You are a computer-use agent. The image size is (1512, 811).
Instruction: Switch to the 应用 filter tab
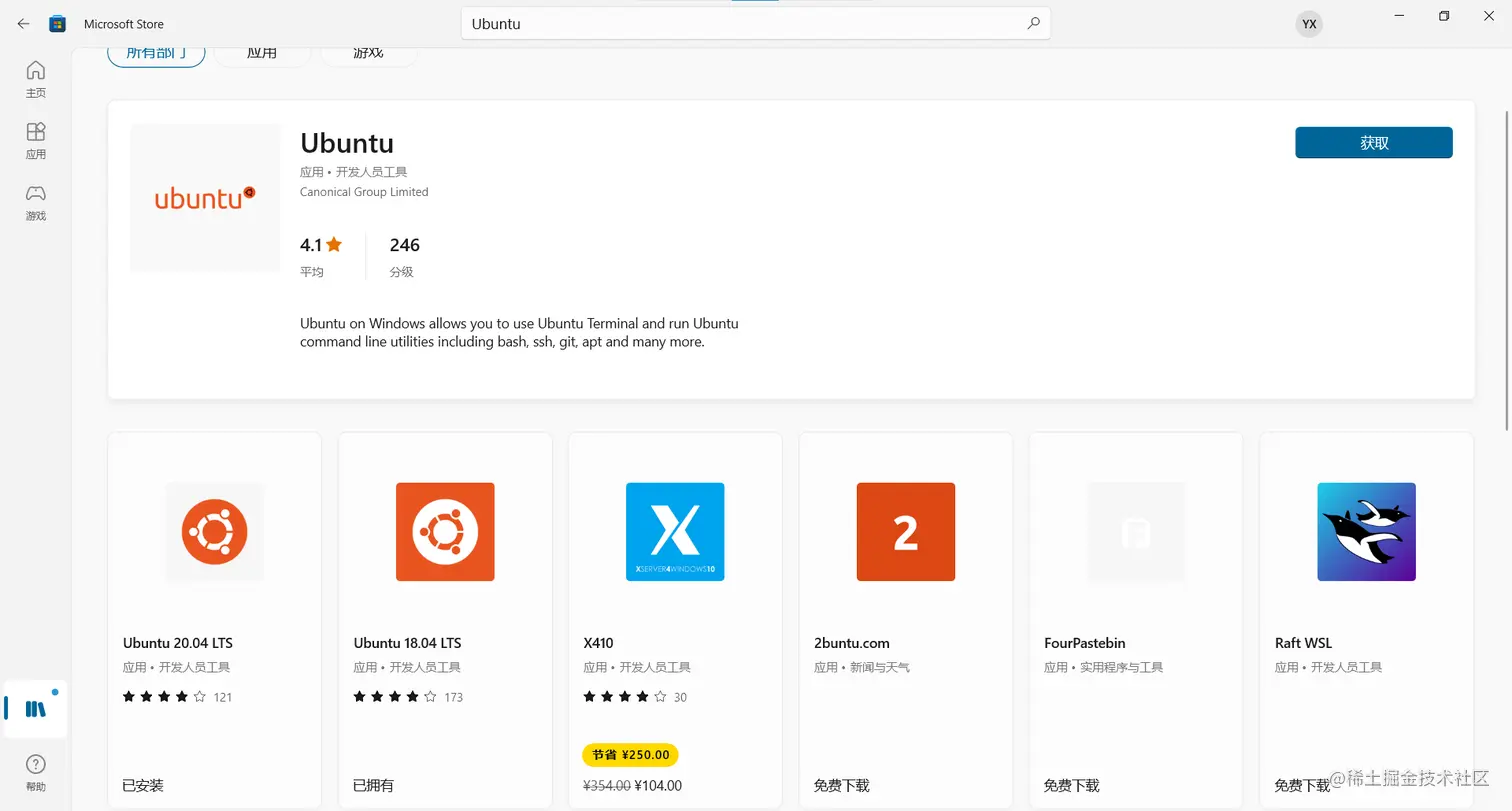[x=262, y=53]
